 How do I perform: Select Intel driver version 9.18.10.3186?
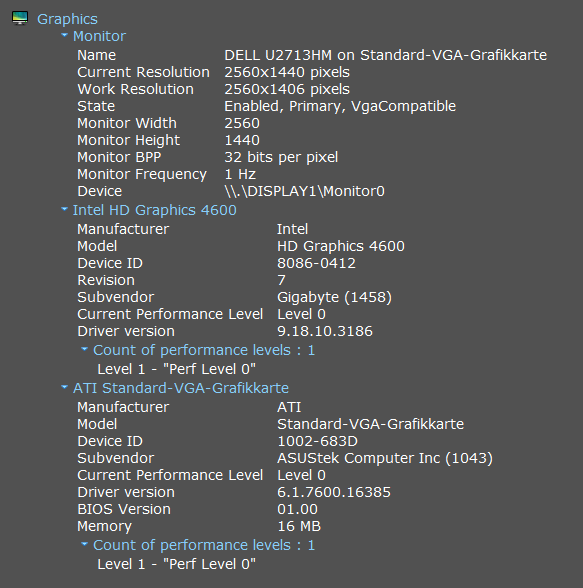coord(325,332)
